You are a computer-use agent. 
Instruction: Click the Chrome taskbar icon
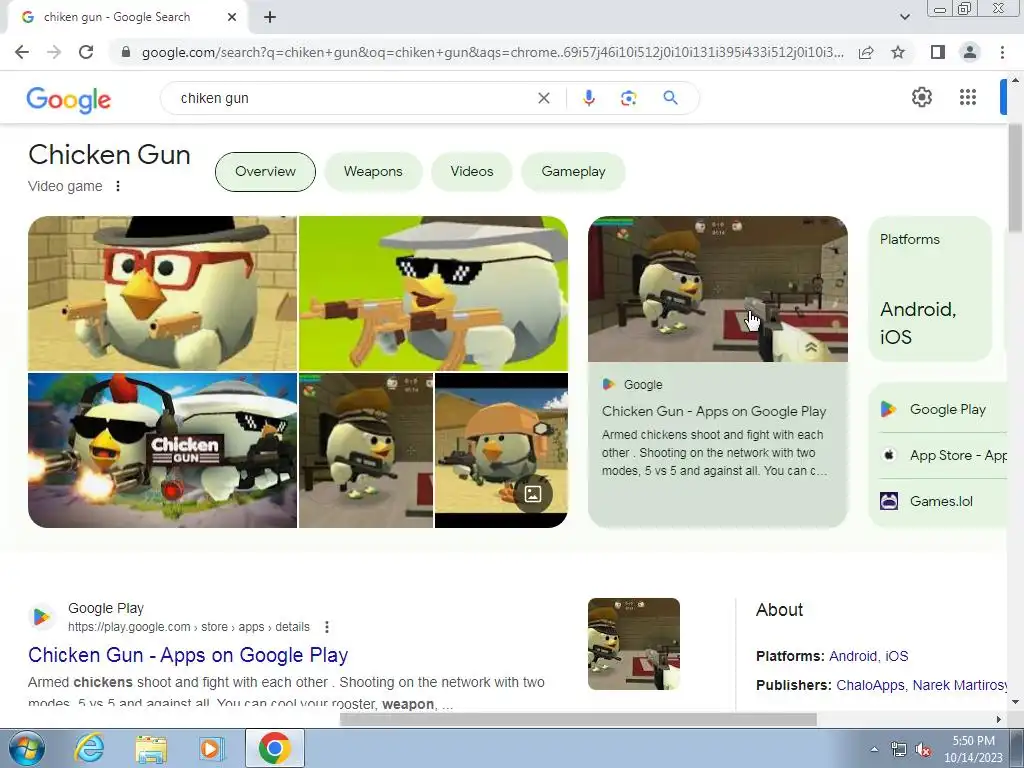click(274, 748)
